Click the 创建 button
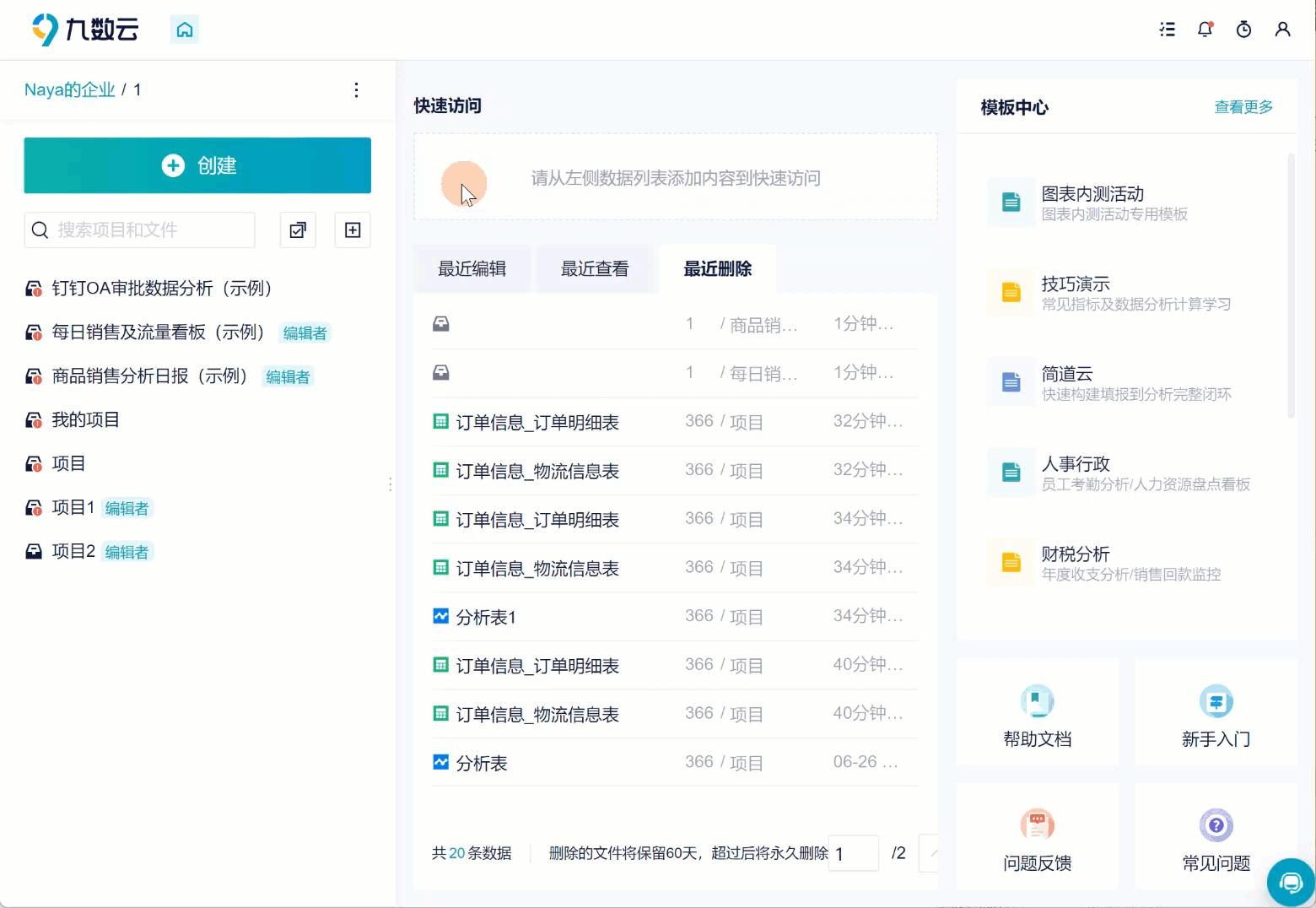This screenshot has width=1316, height=908. pyautogui.click(x=197, y=165)
